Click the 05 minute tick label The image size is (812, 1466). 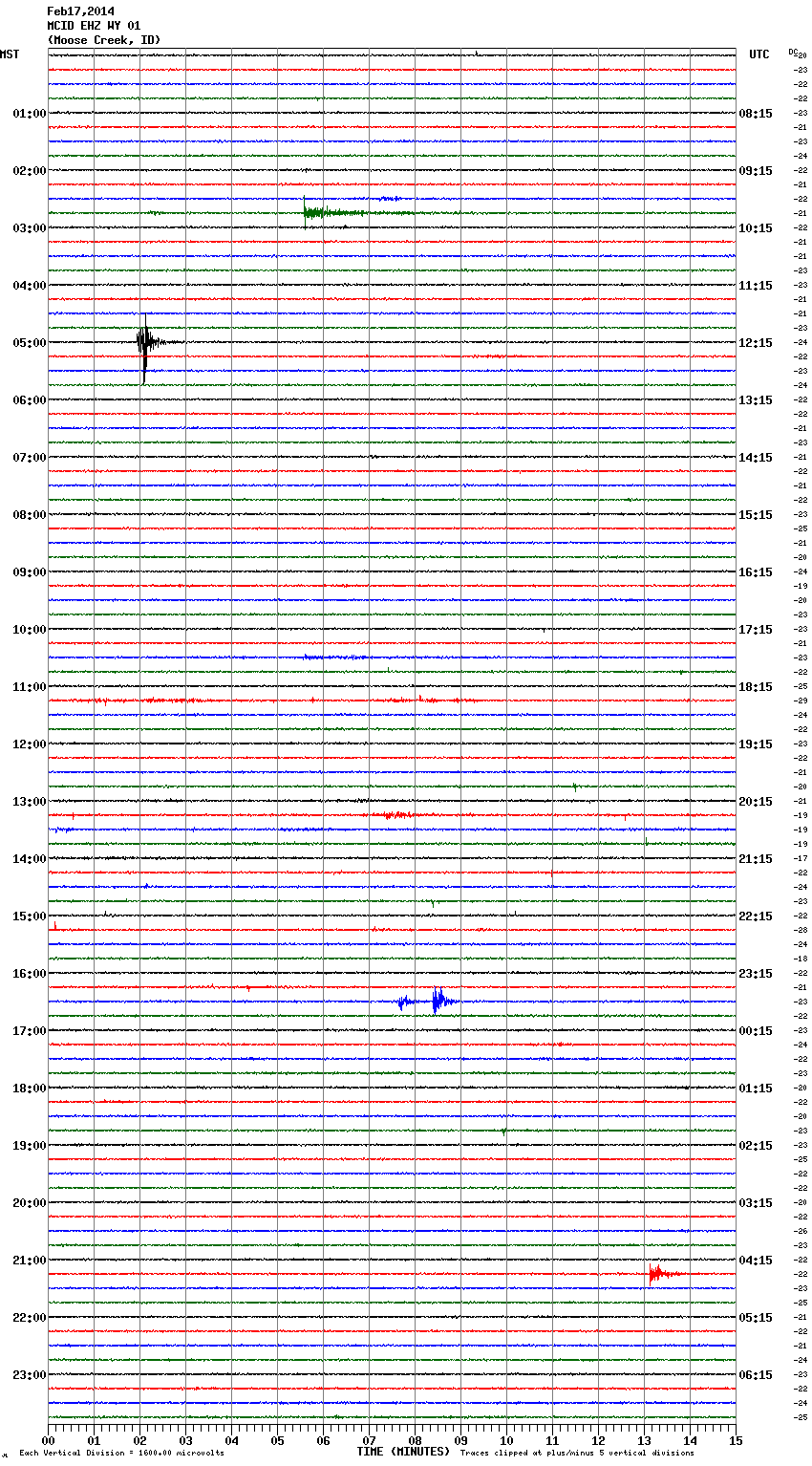[277, 1440]
